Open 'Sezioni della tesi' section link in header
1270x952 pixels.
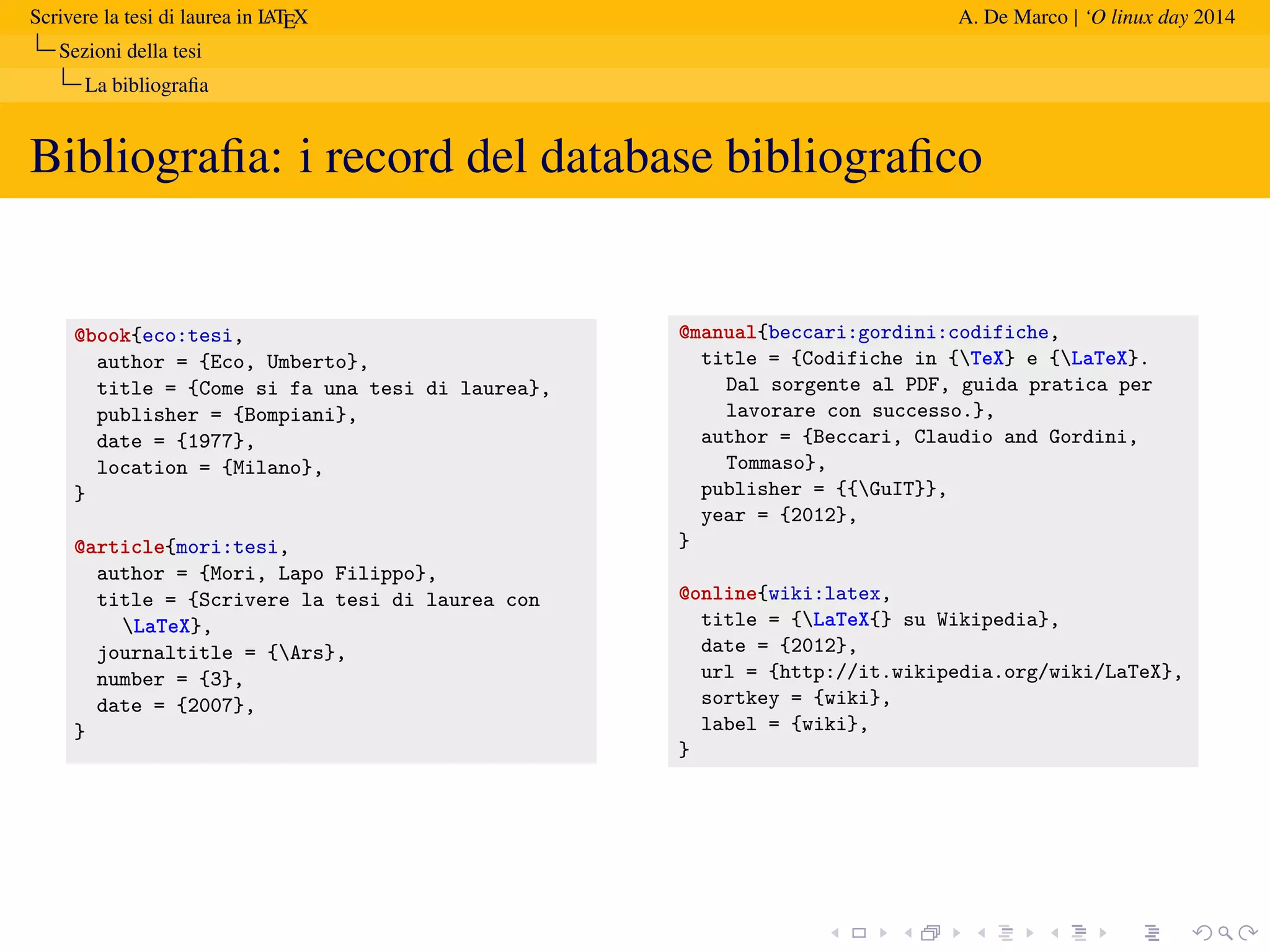pyautogui.click(x=130, y=51)
